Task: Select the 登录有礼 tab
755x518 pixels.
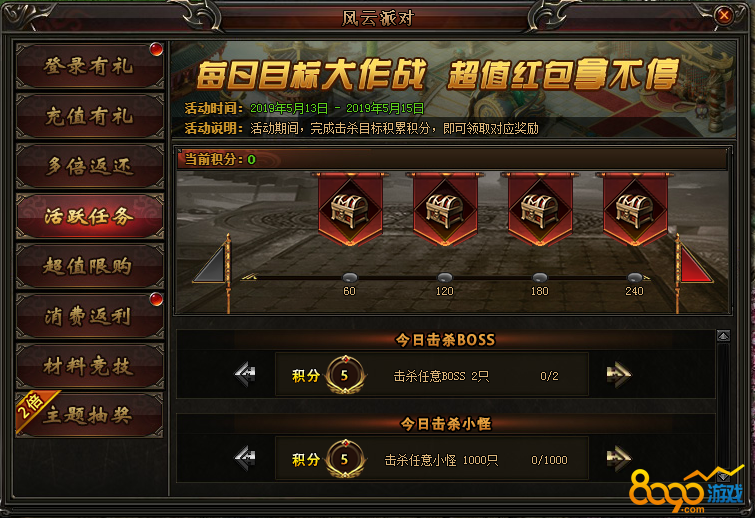Action: 90,66
